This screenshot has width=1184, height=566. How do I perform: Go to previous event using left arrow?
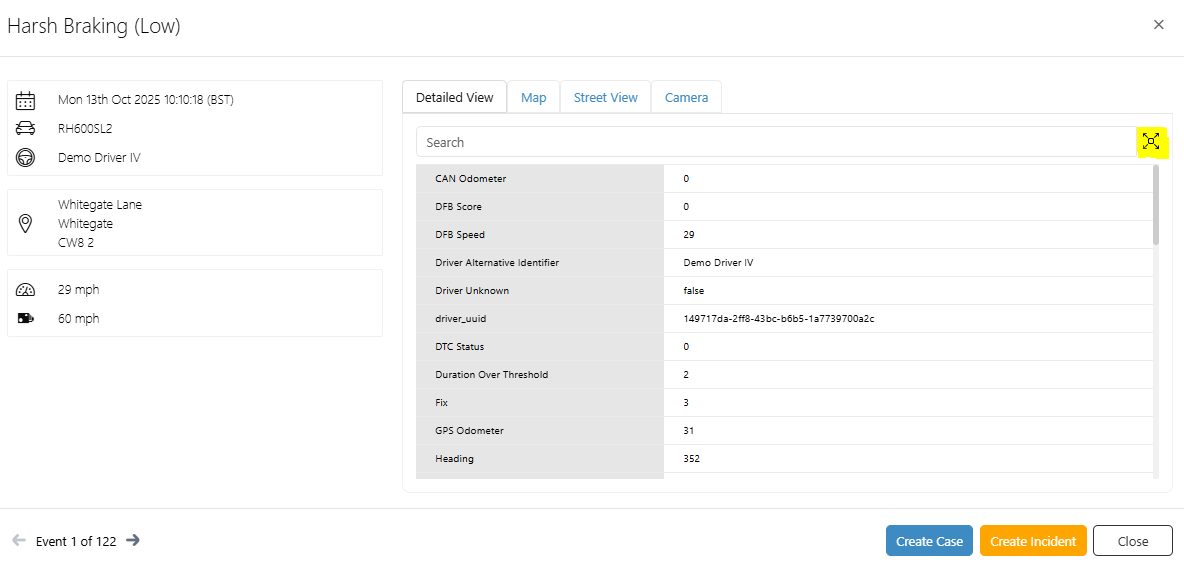click(19, 541)
